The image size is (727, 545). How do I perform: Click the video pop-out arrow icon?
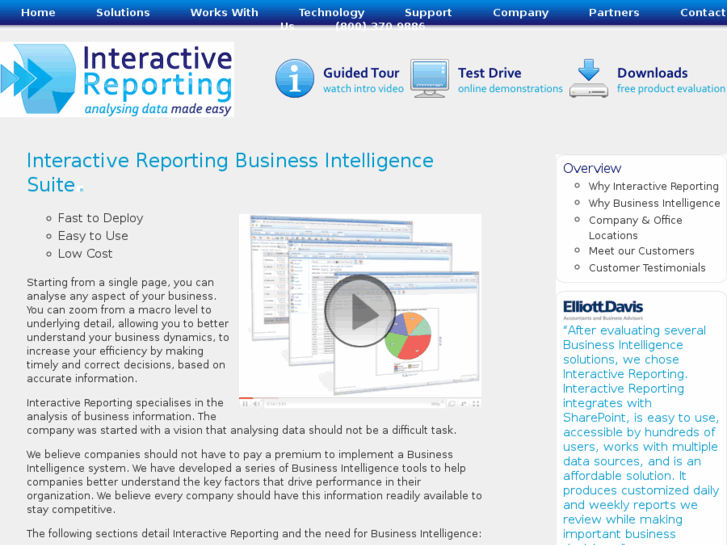[x=464, y=404]
